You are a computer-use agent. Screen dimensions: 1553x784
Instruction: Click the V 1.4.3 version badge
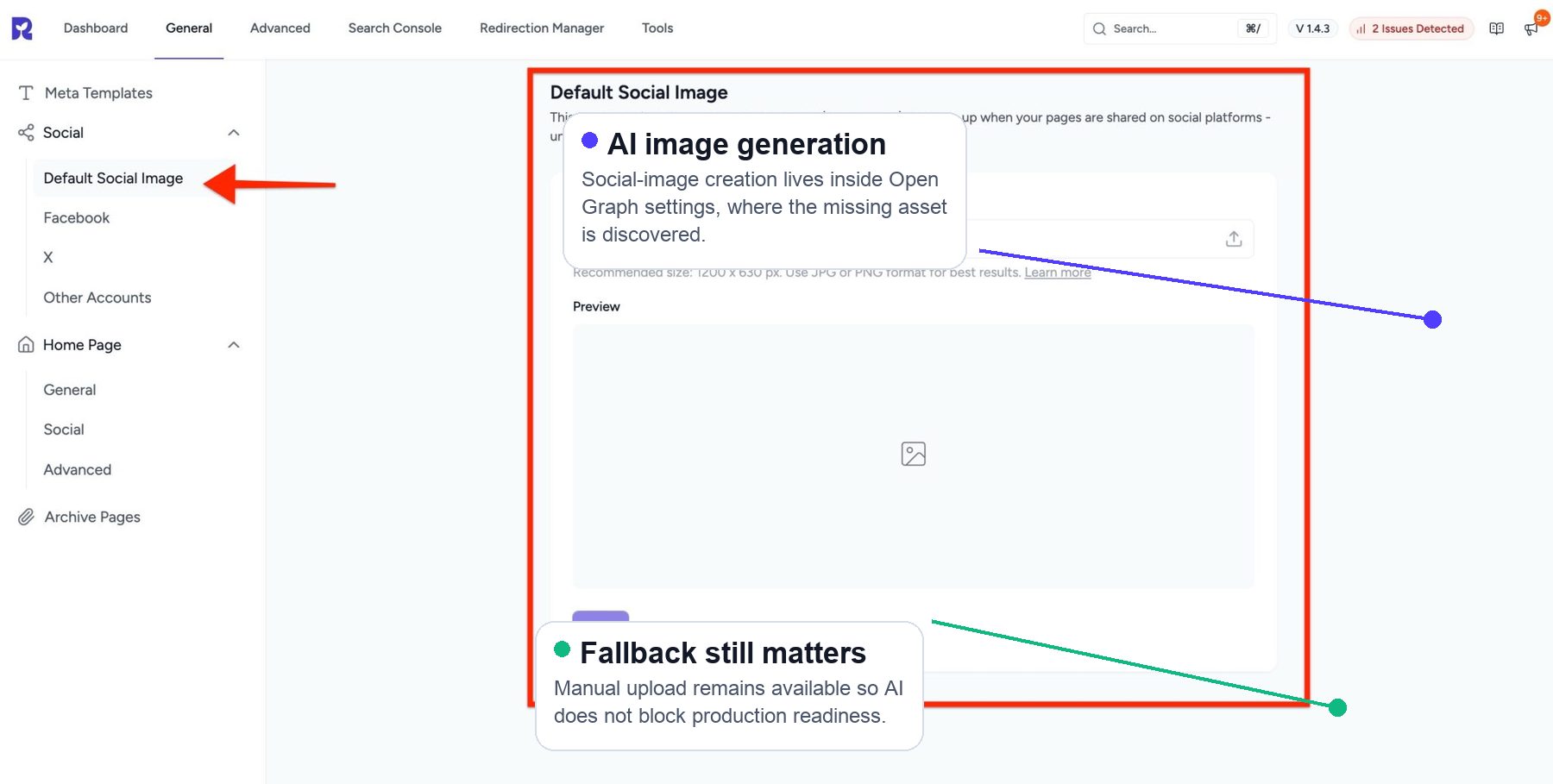(x=1312, y=28)
